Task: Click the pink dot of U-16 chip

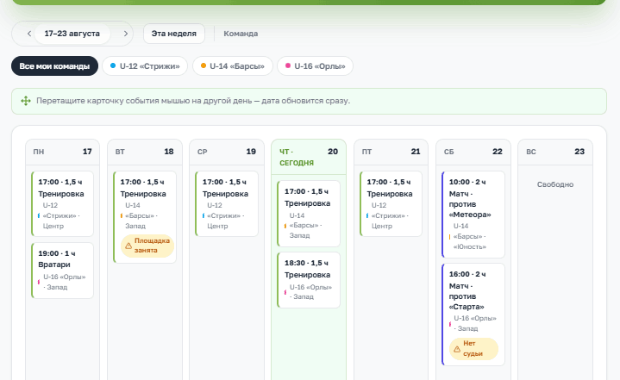Action: tap(288, 66)
